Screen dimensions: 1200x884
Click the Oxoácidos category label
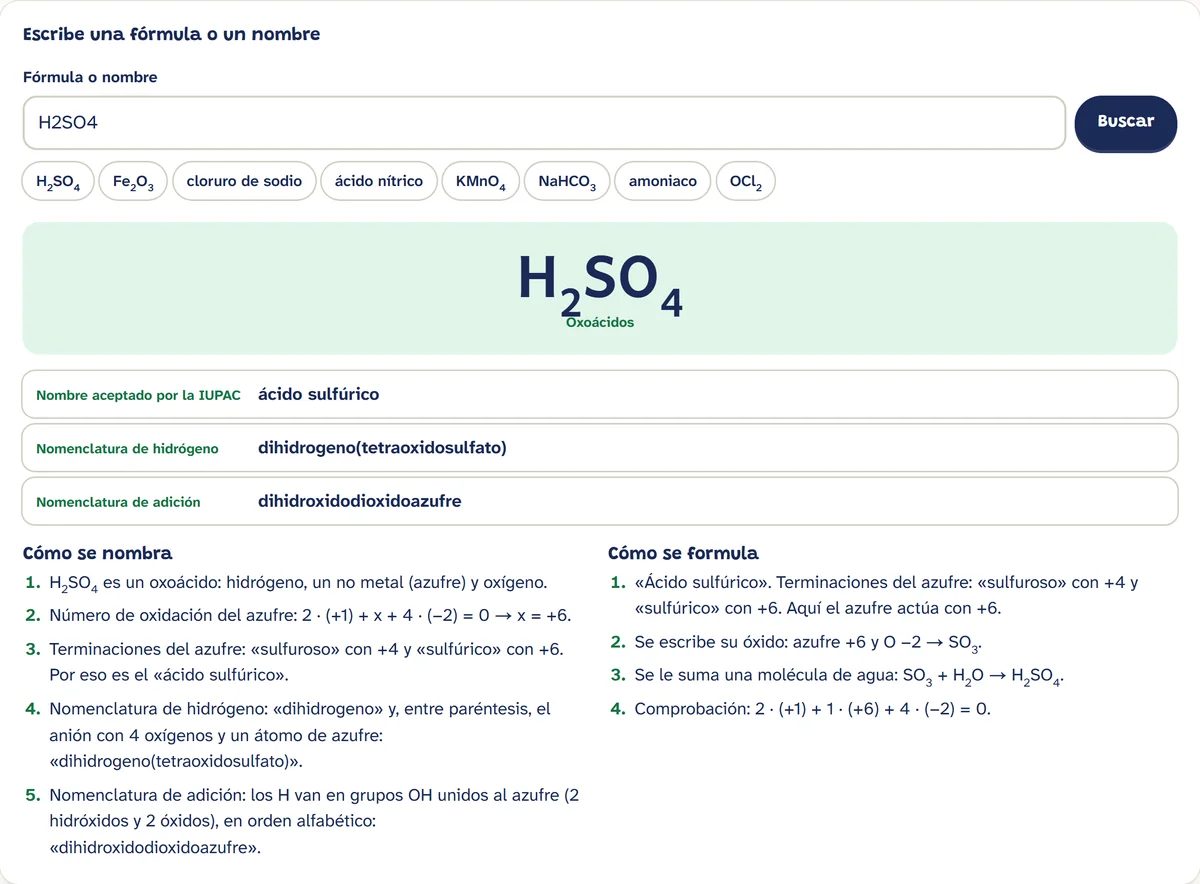click(600, 323)
